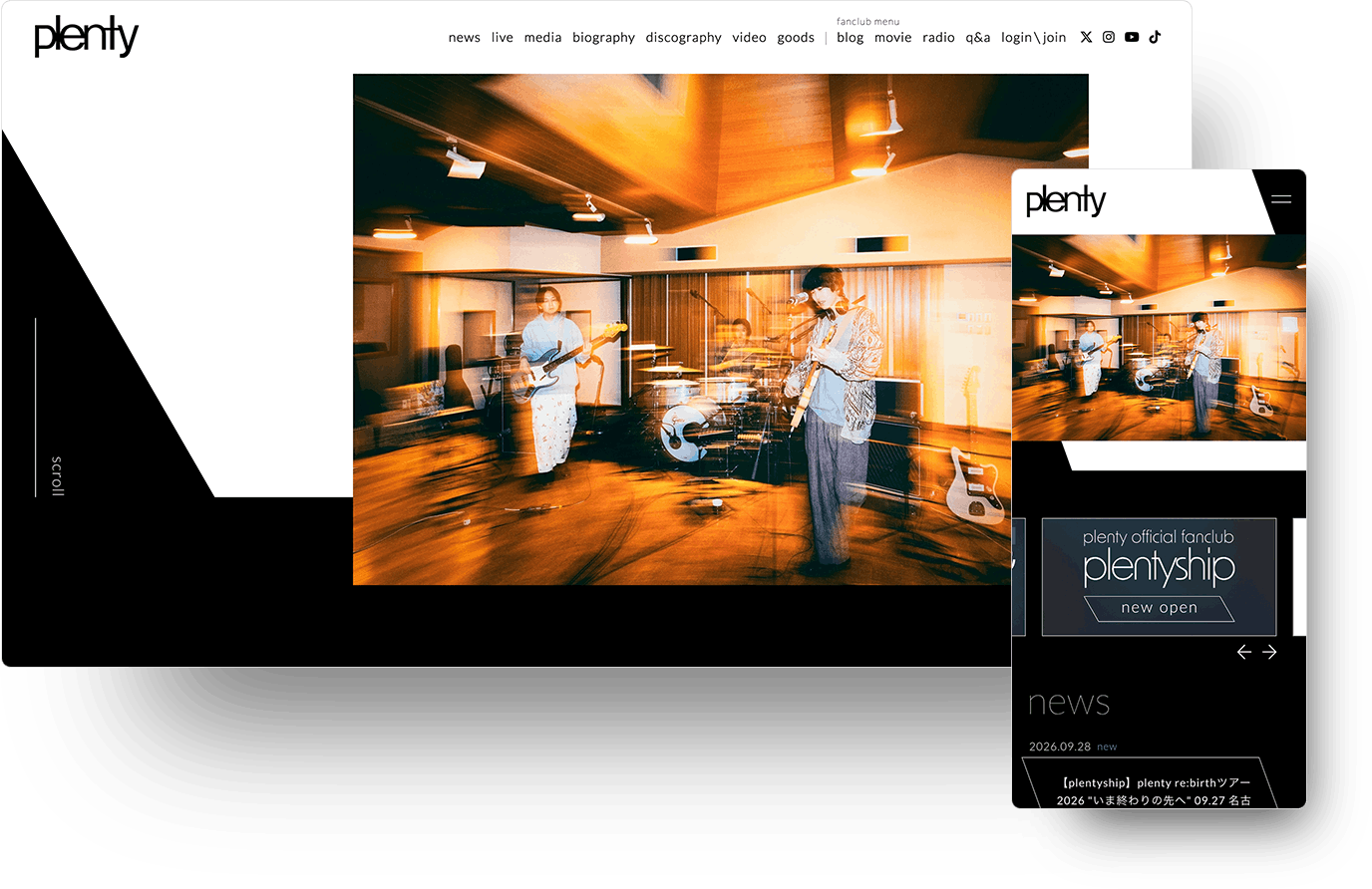Image resolution: width=1372 pixels, height=889 pixels.
Task: Click the plentyship new open banner
Action: (1159, 577)
